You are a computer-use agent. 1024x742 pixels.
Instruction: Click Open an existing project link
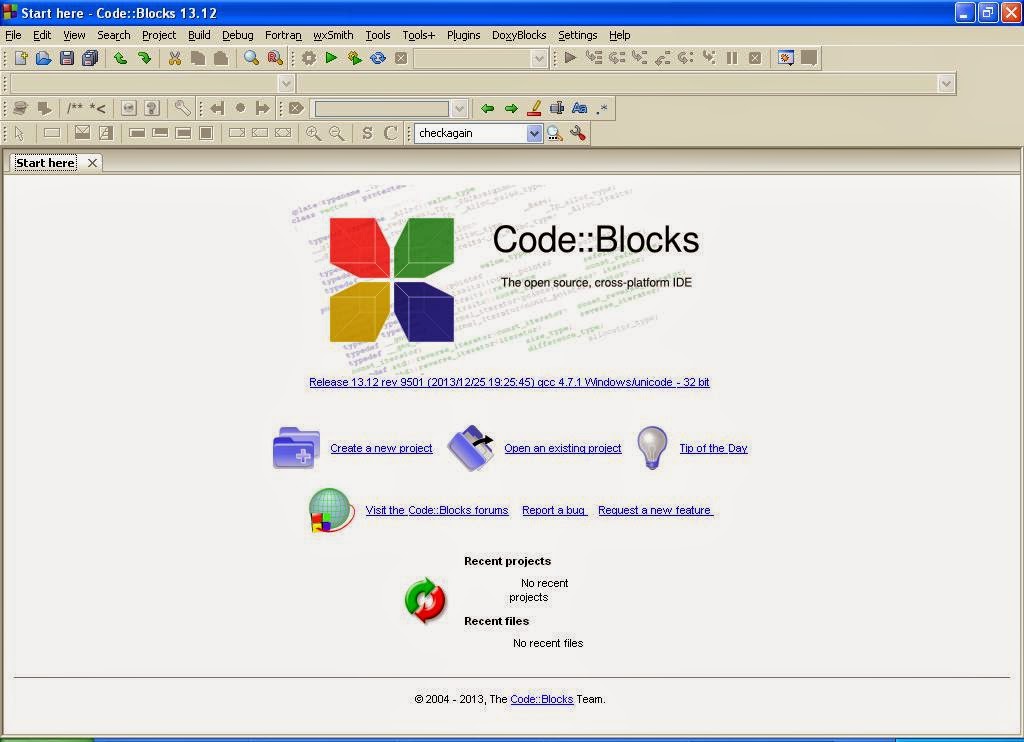point(562,448)
